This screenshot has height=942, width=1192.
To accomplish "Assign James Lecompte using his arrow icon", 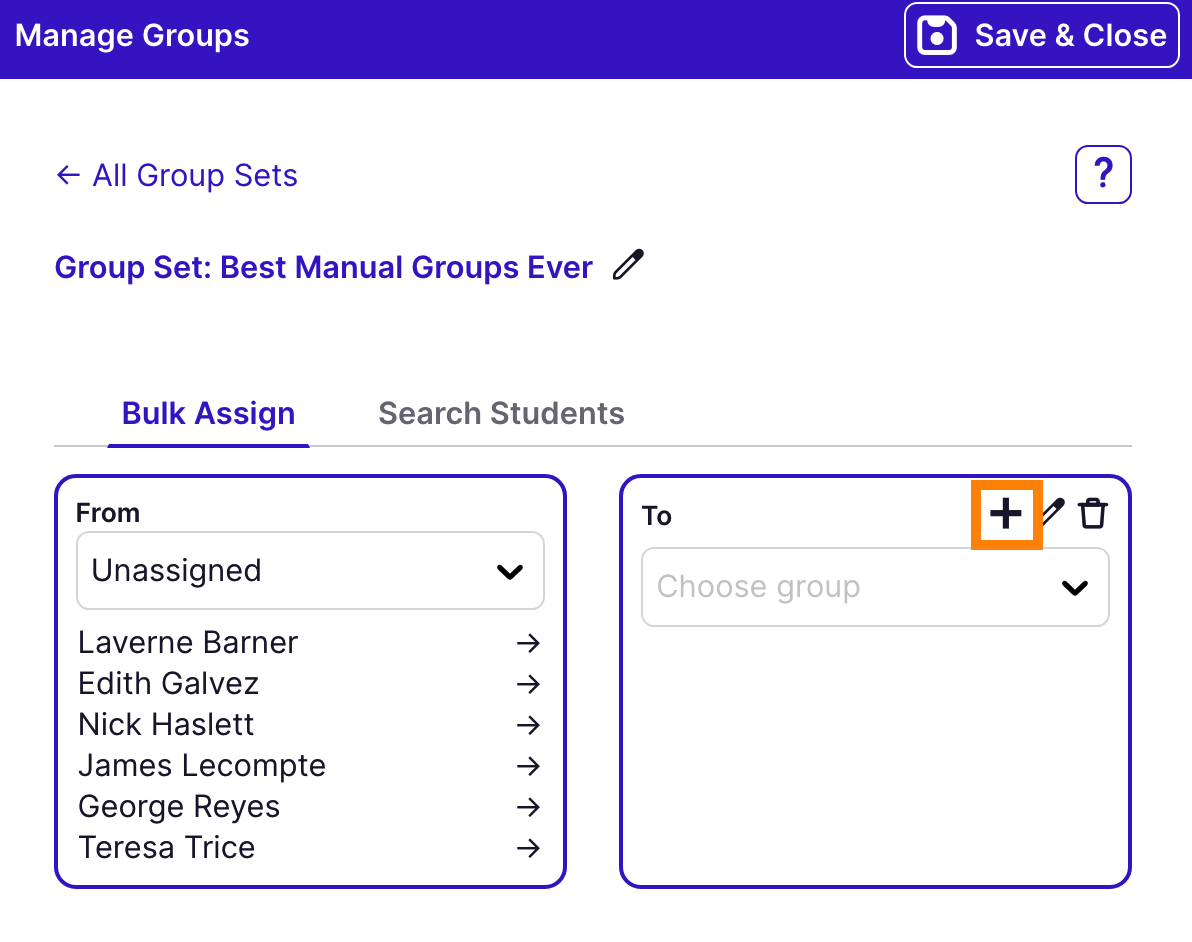I will pos(528,766).
